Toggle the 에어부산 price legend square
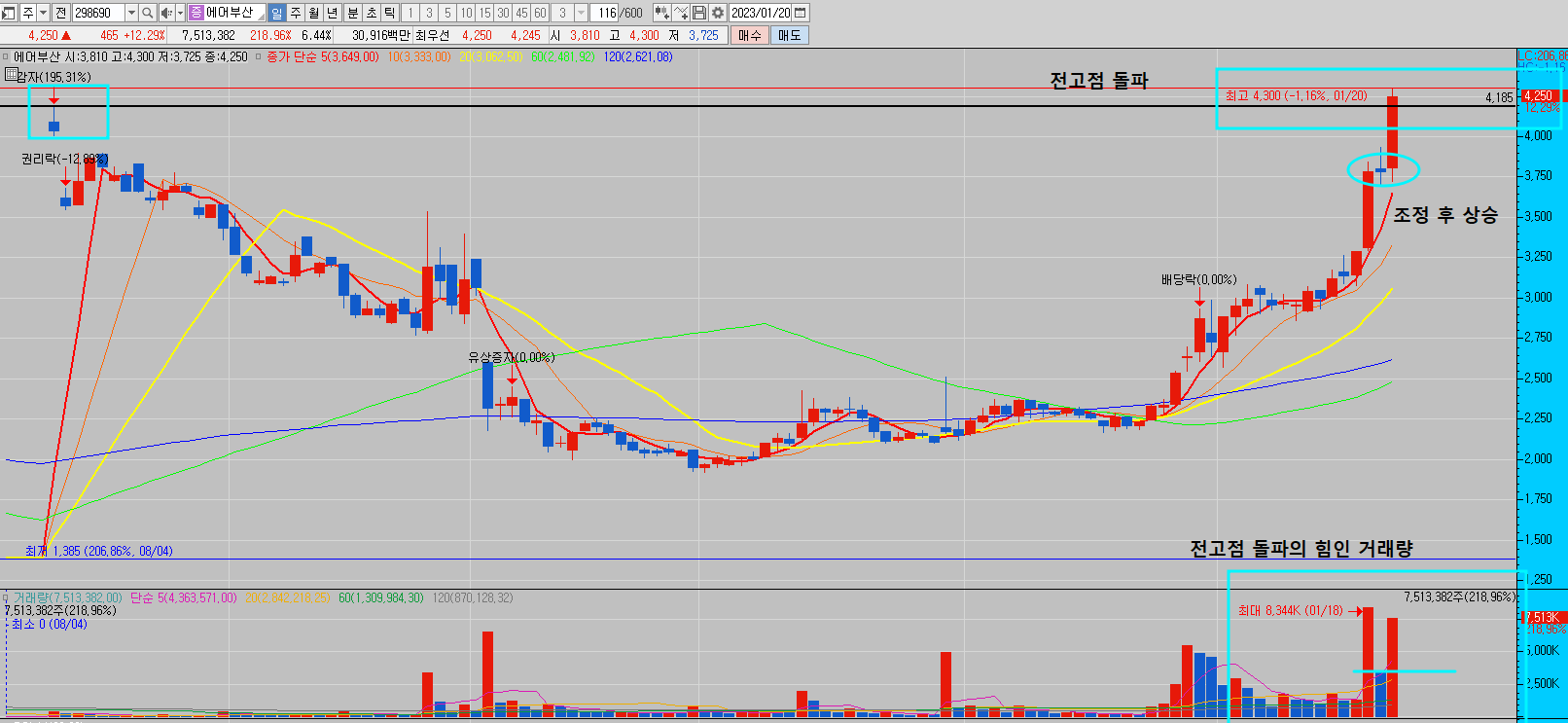Image resolution: width=1568 pixels, height=723 pixels. click(7, 56)
